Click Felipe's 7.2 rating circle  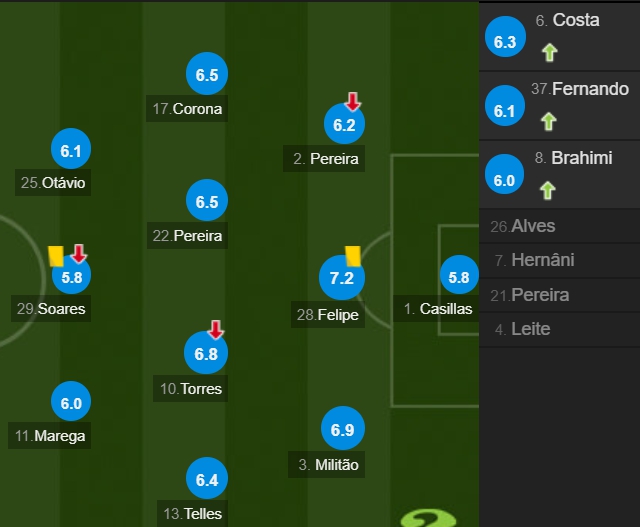point(342,278)
